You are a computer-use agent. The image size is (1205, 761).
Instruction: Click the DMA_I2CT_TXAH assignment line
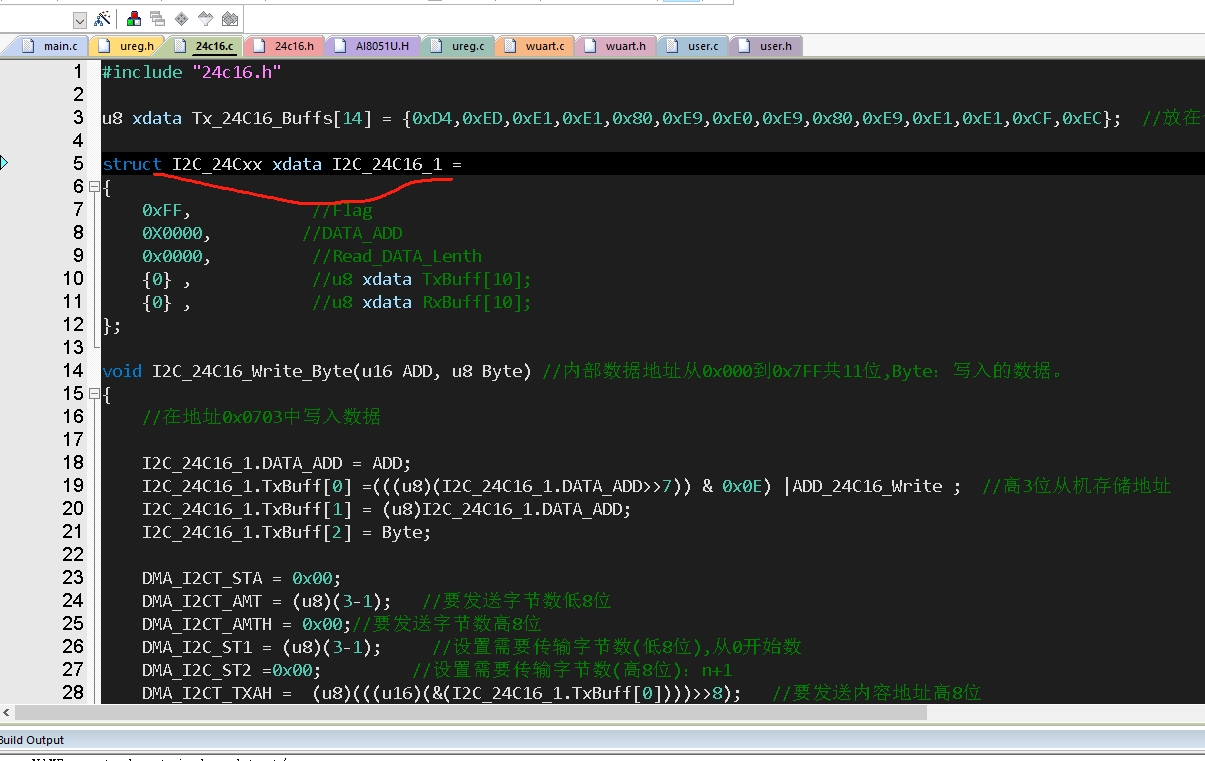442,693
